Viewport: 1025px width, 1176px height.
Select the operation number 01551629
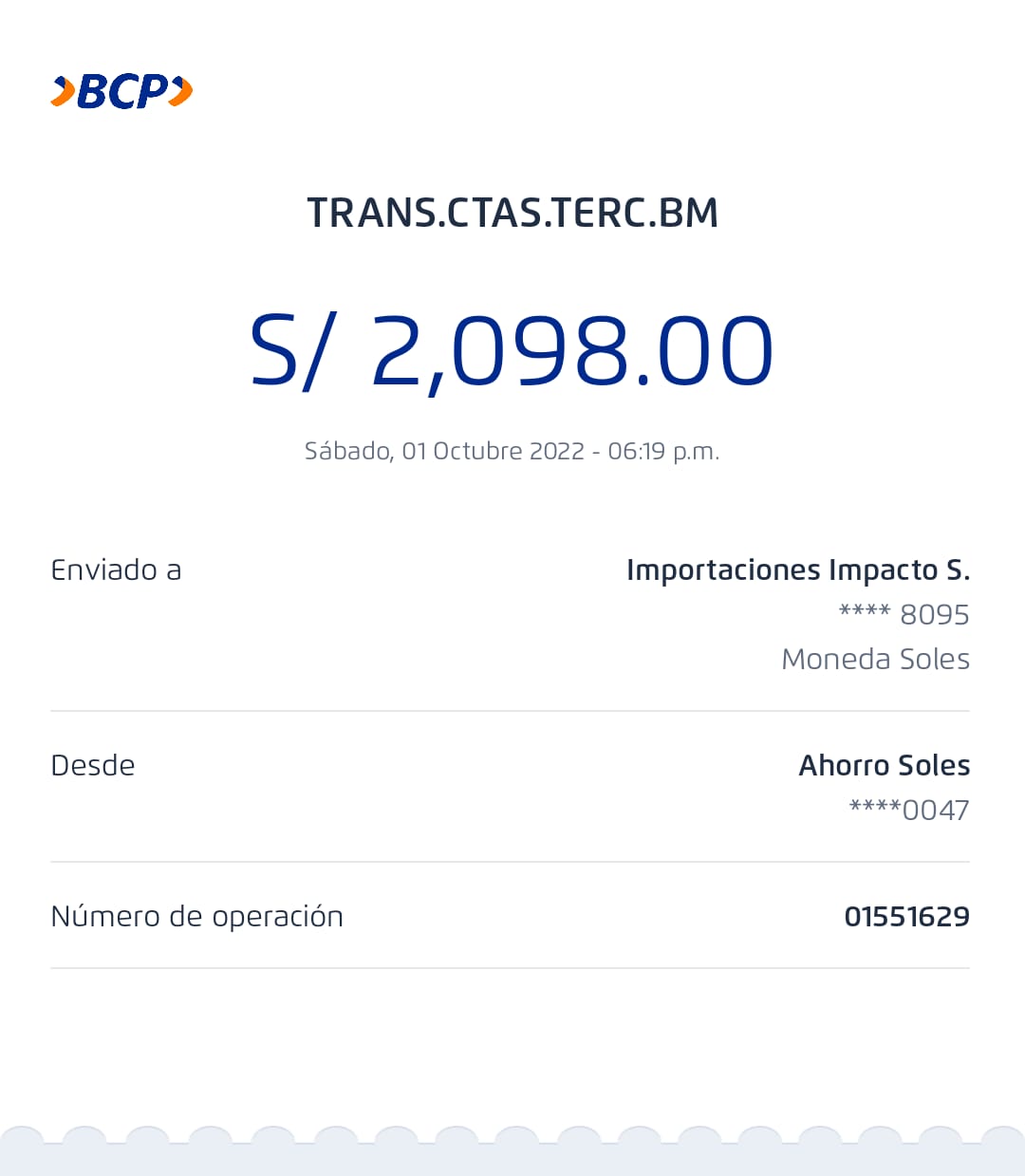click(906, 916)
